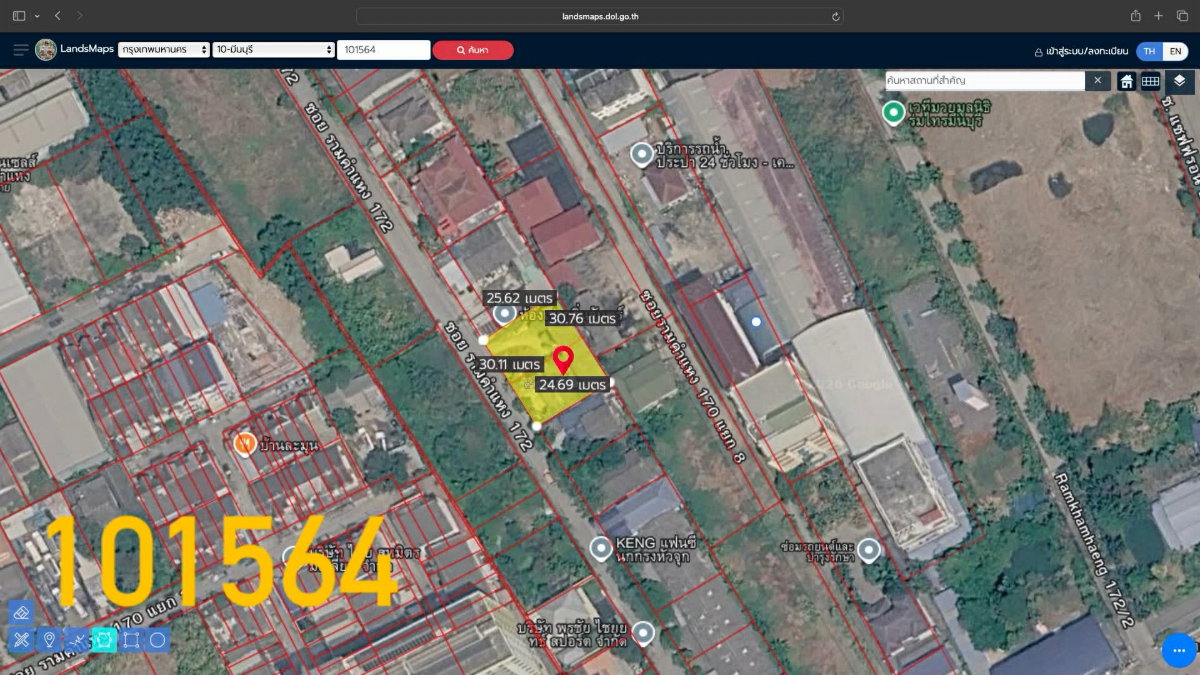This screenshot has width=1200, height=675.
Task: Click the Safari sidebar toggle icon
Action: pos(18,16)
